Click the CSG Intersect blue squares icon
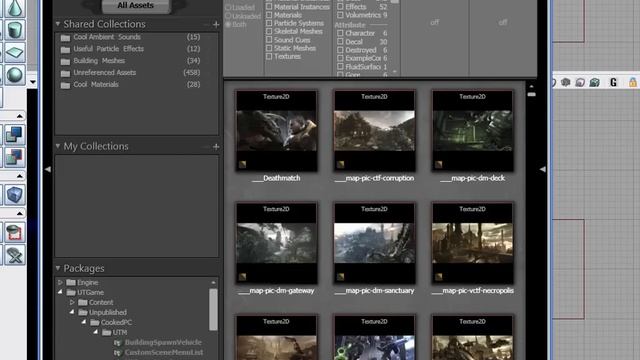The width and height of the screenshot is (640, 360). [15, 135]
